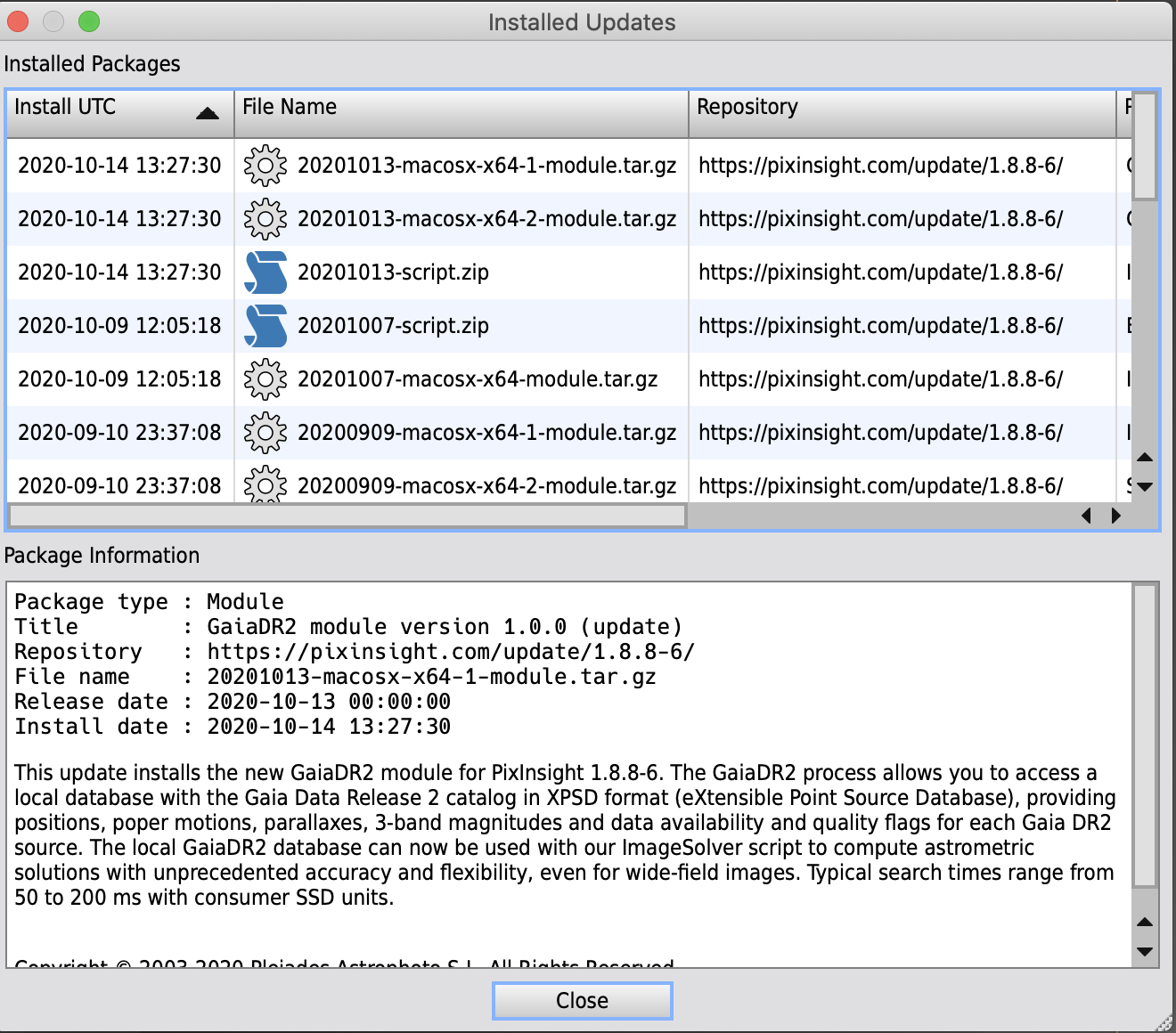
Task: Click script icon for 20201007-script.zip
Action: [265, 326]
